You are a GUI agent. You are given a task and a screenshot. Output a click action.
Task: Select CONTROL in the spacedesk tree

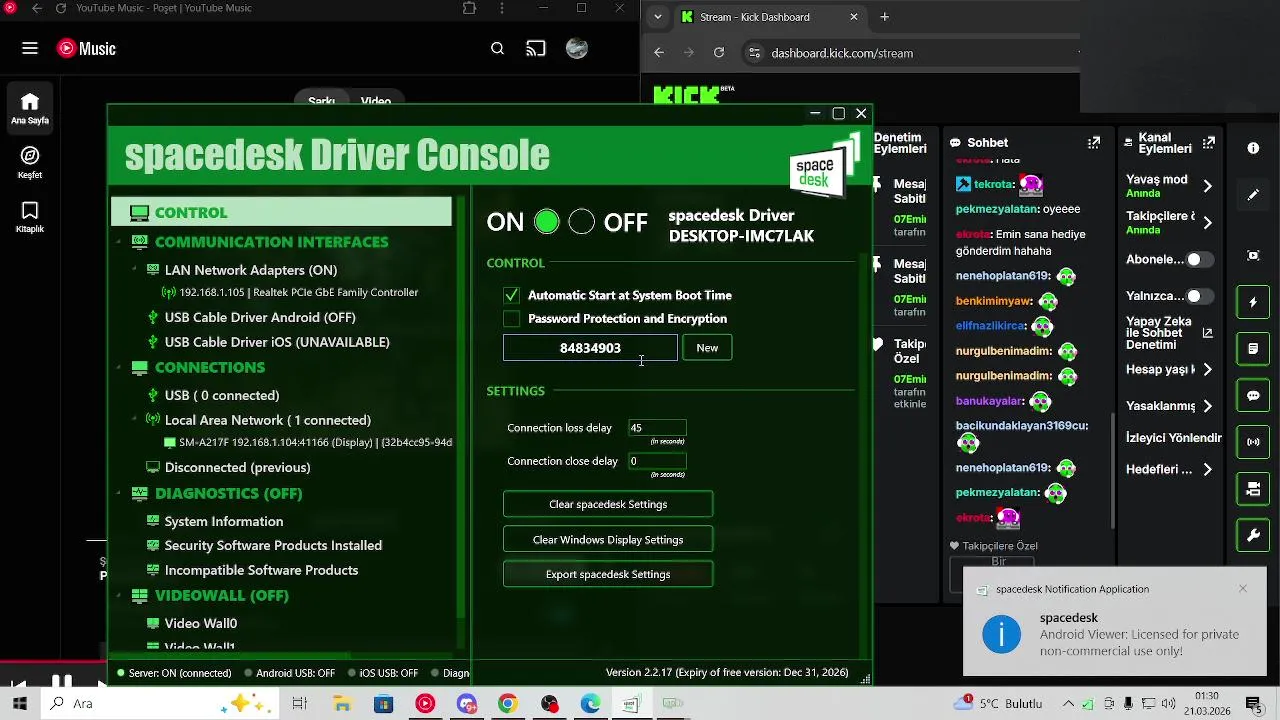(281, 212)
